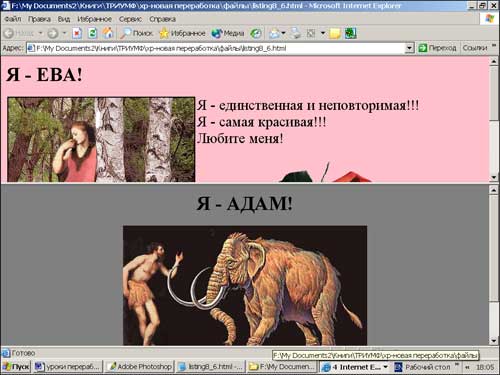Click the 'Я - АДАМ!' heading
Screen dimensions: 500x375
[x=244, y=203]
